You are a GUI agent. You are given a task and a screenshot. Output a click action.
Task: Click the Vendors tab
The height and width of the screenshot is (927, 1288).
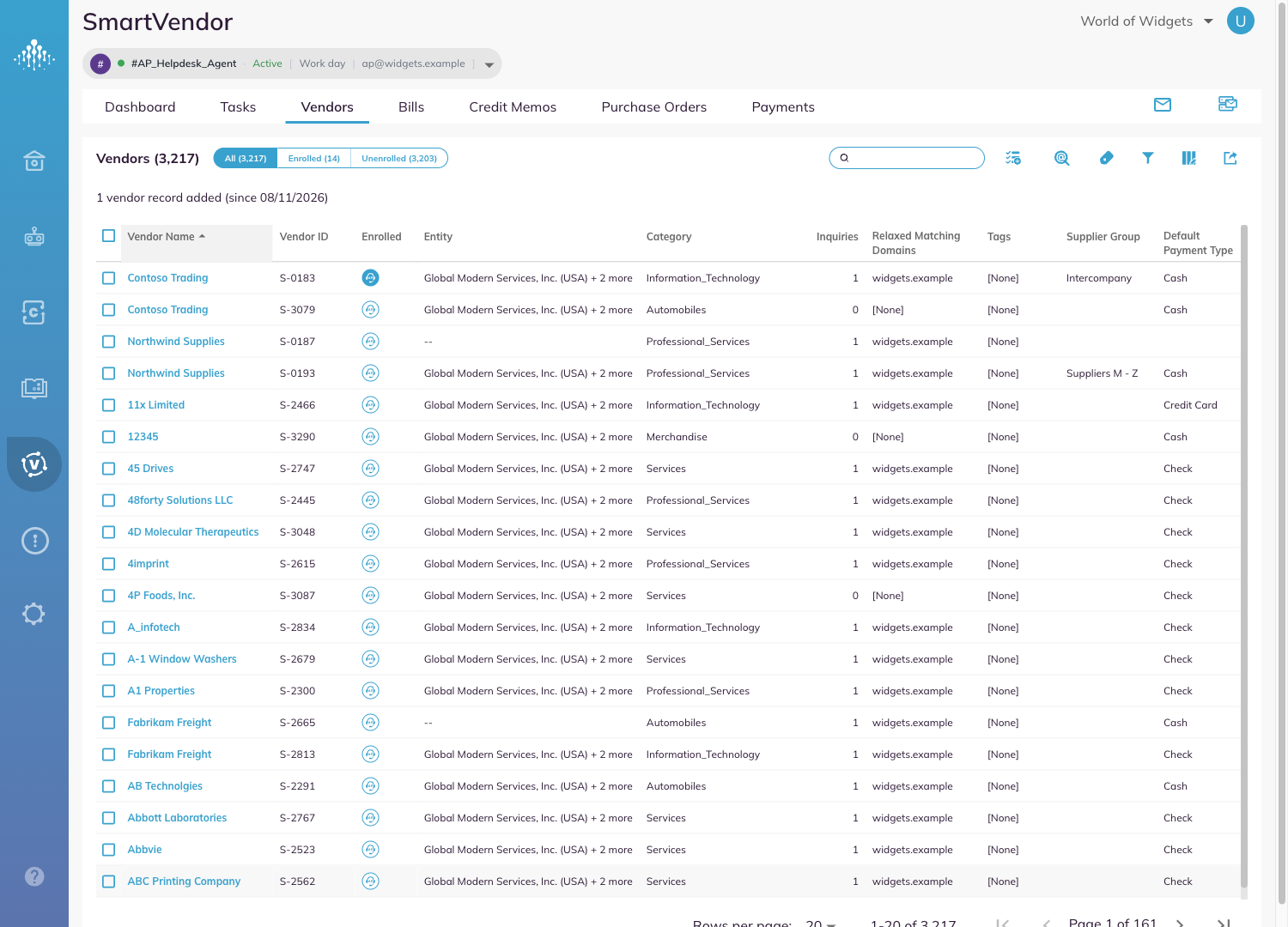pos(327,107)
